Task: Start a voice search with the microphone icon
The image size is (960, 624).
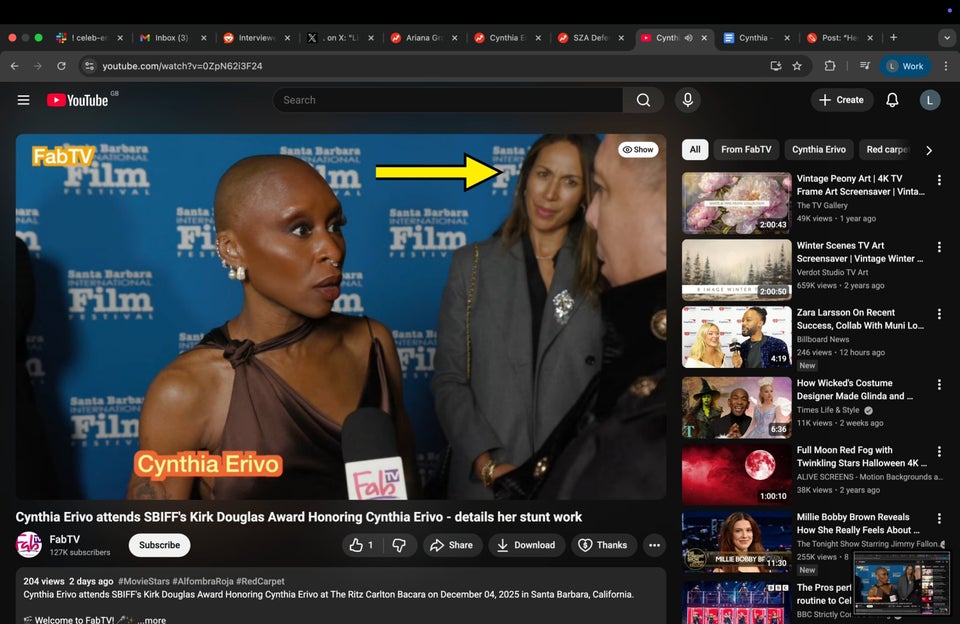Action: 687,100
